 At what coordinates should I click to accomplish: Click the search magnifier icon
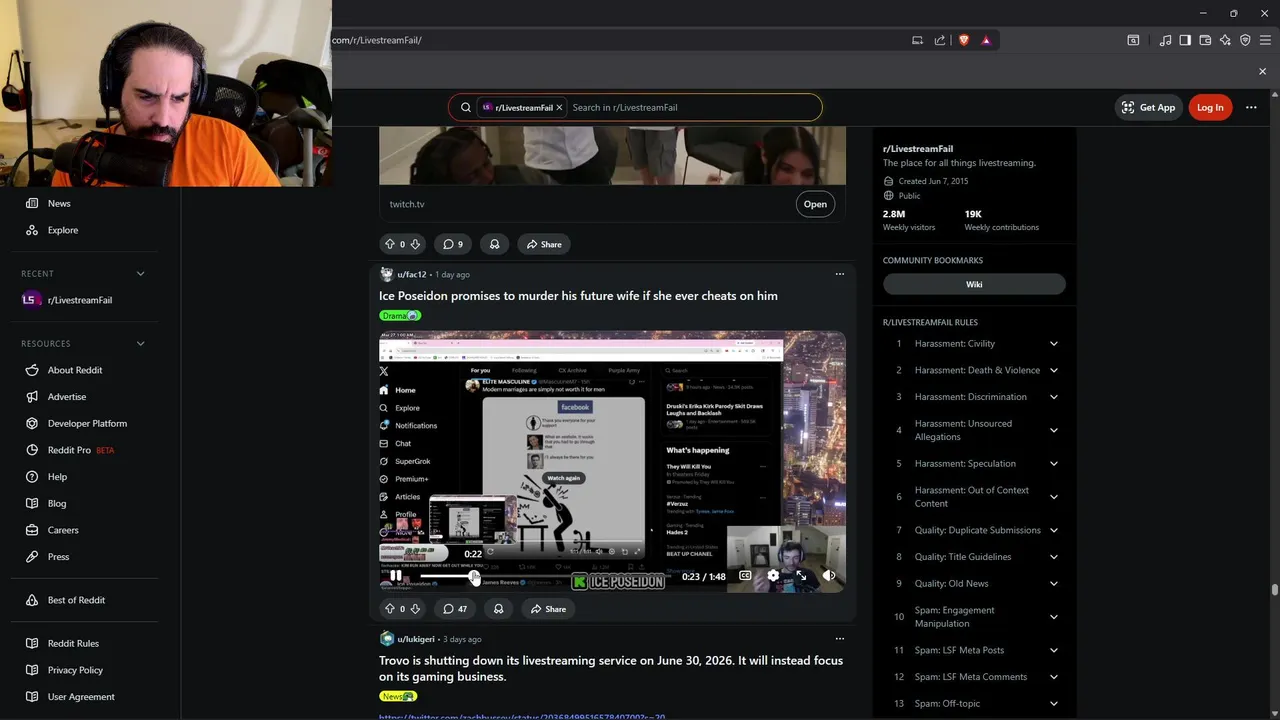[466, 107]
